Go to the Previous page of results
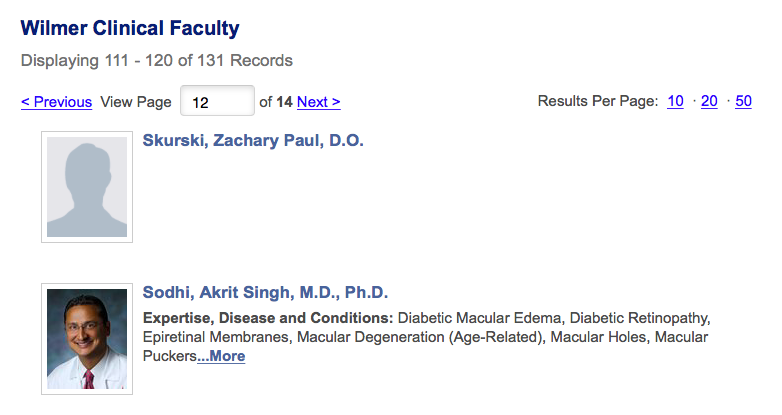The height and width of the screenshot is (415, 782). (x=56, y=102)
